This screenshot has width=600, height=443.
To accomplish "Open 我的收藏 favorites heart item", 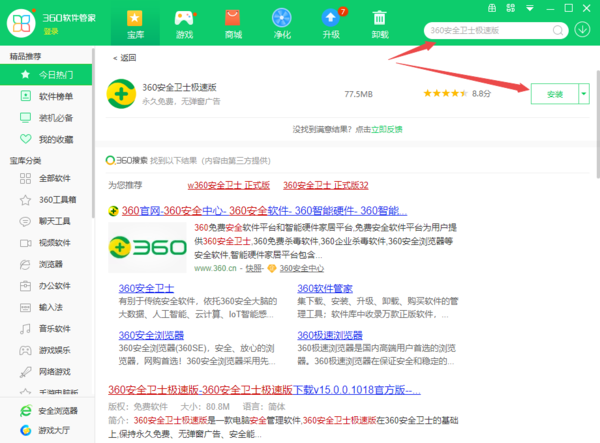I will 56,139.
